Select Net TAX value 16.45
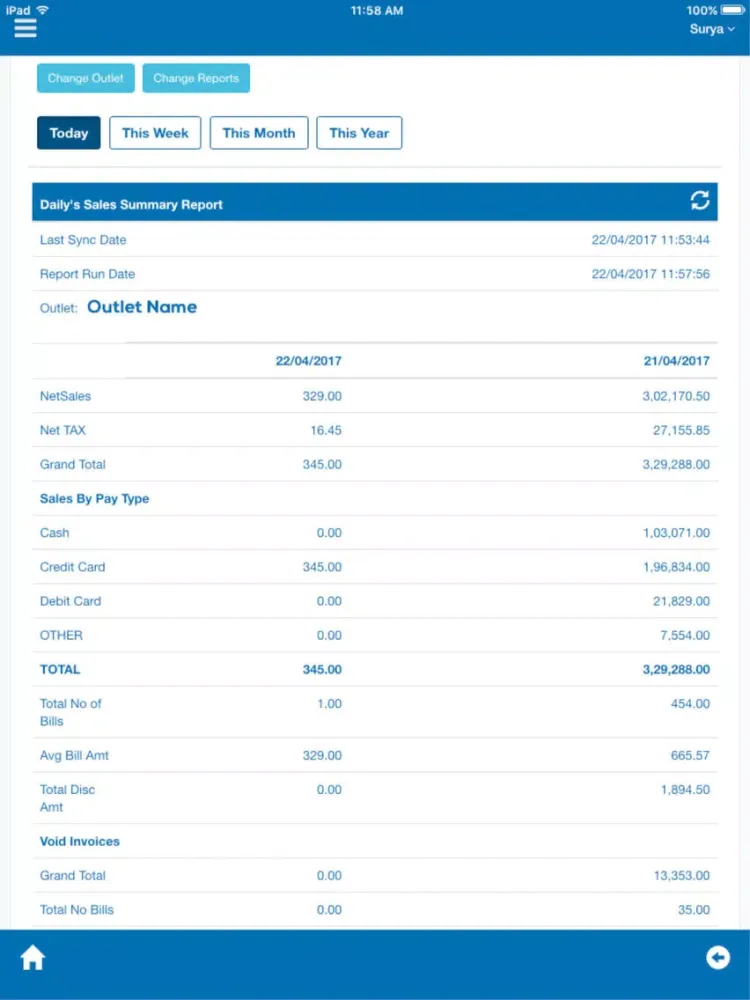Viewport: 750px width, 1000px height. [326, 430]
